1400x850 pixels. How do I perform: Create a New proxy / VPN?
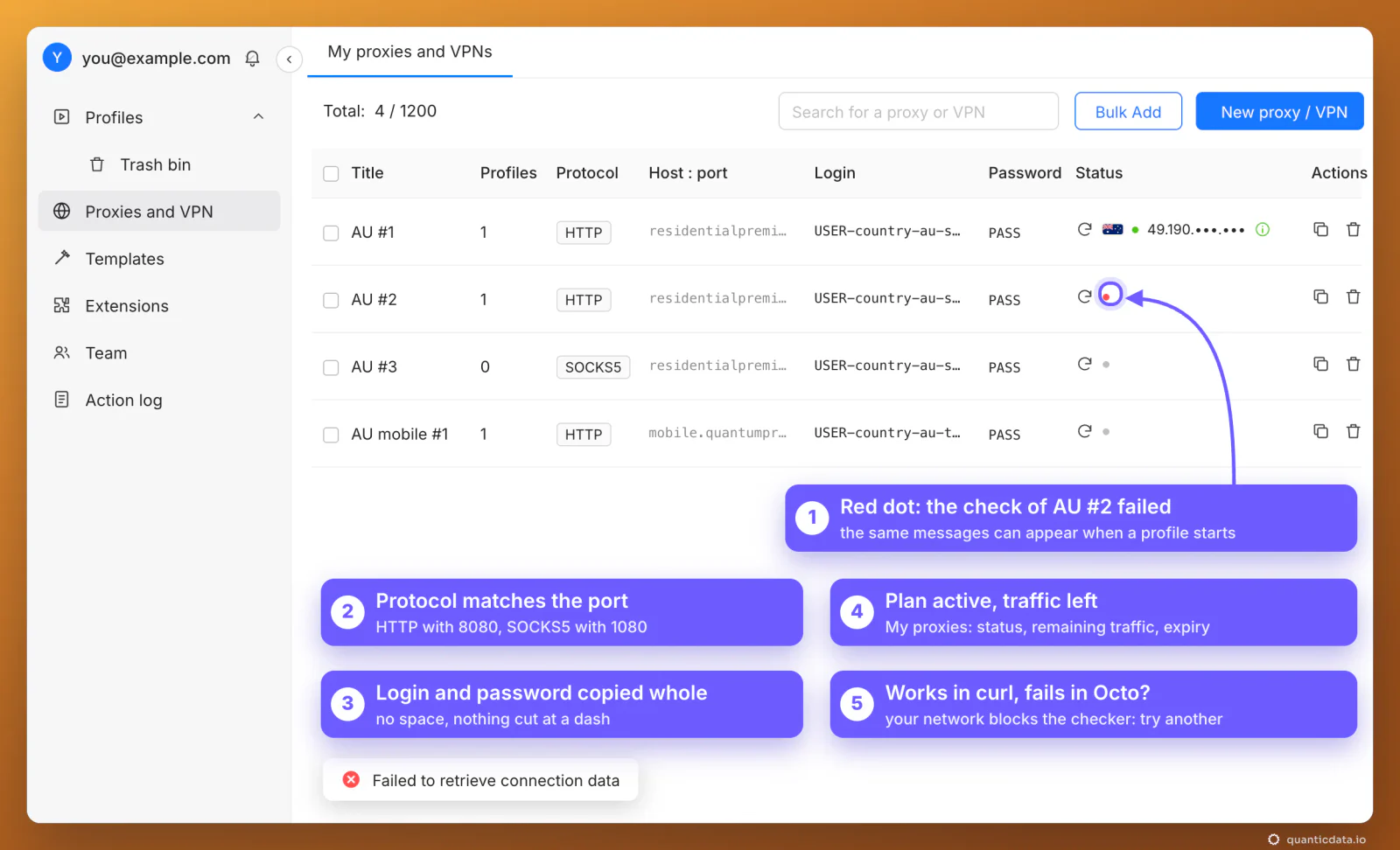1279,112
